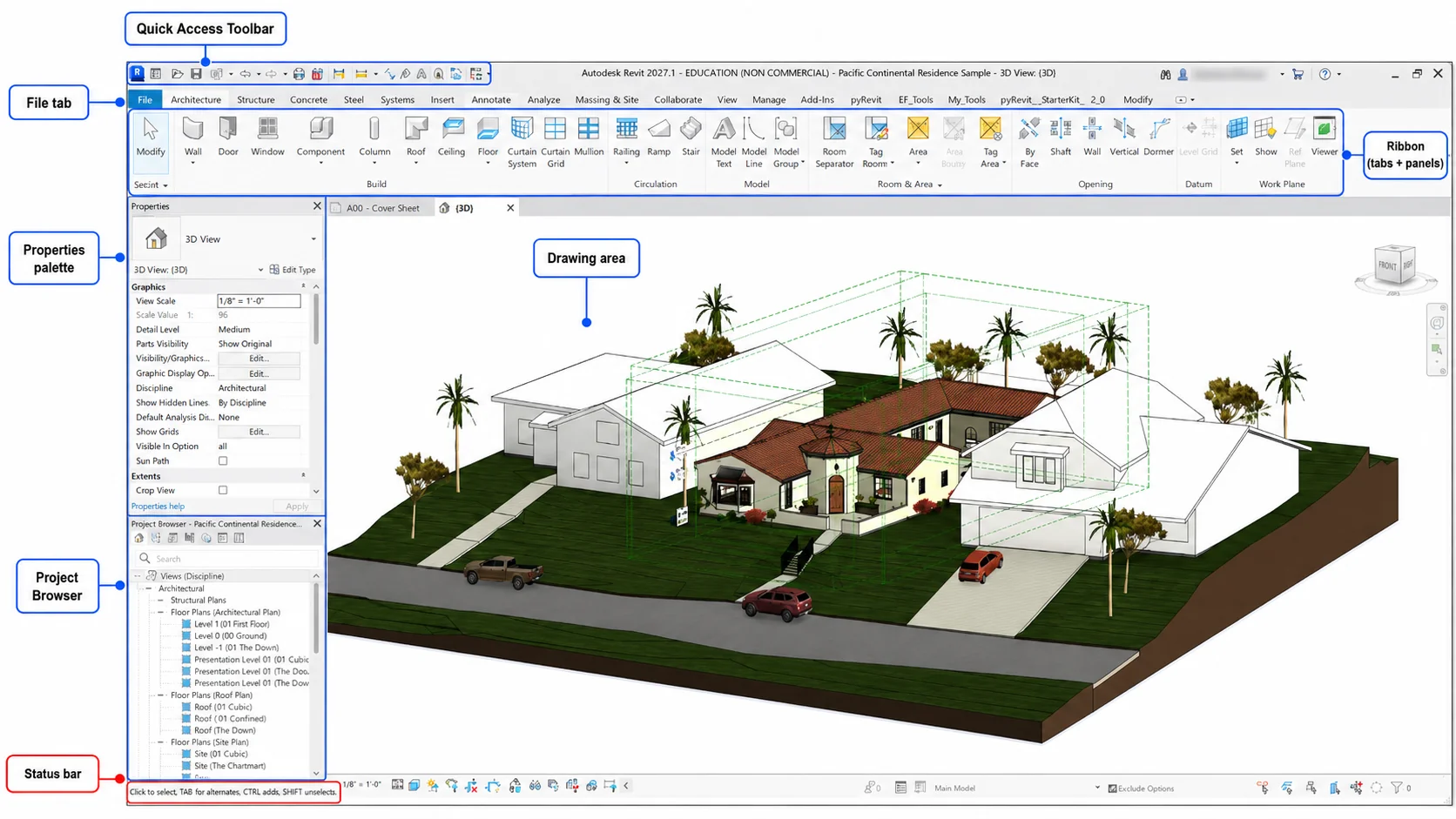Close the {3D} view tab
This screenshot has width=1456, height=819.
pos(510,208)
